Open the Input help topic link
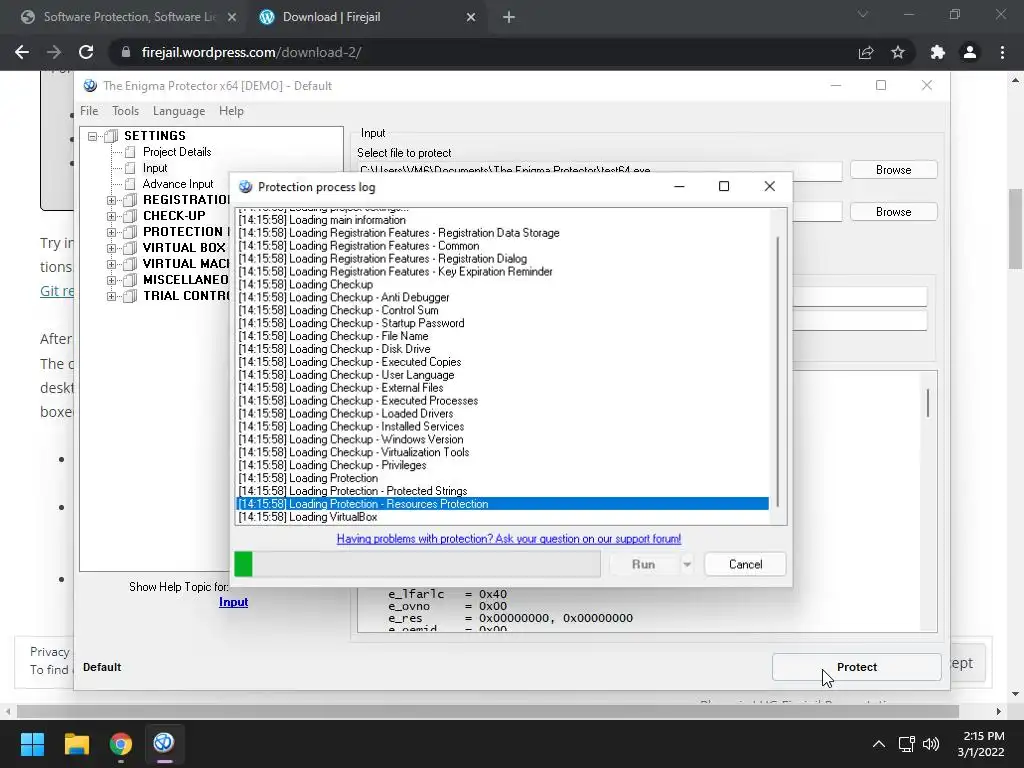Image resolution: width=1024 pixels, height=768 pixels. pos(233,602)
